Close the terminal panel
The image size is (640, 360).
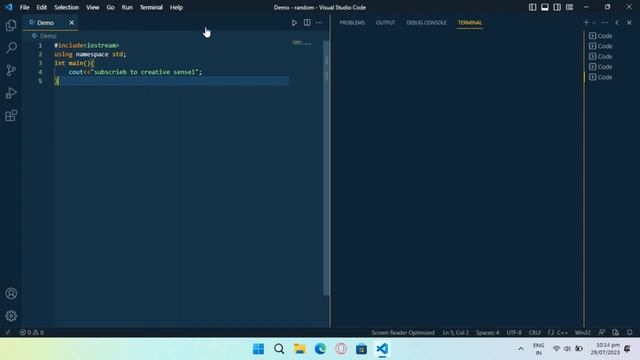[x=629, y=22]
